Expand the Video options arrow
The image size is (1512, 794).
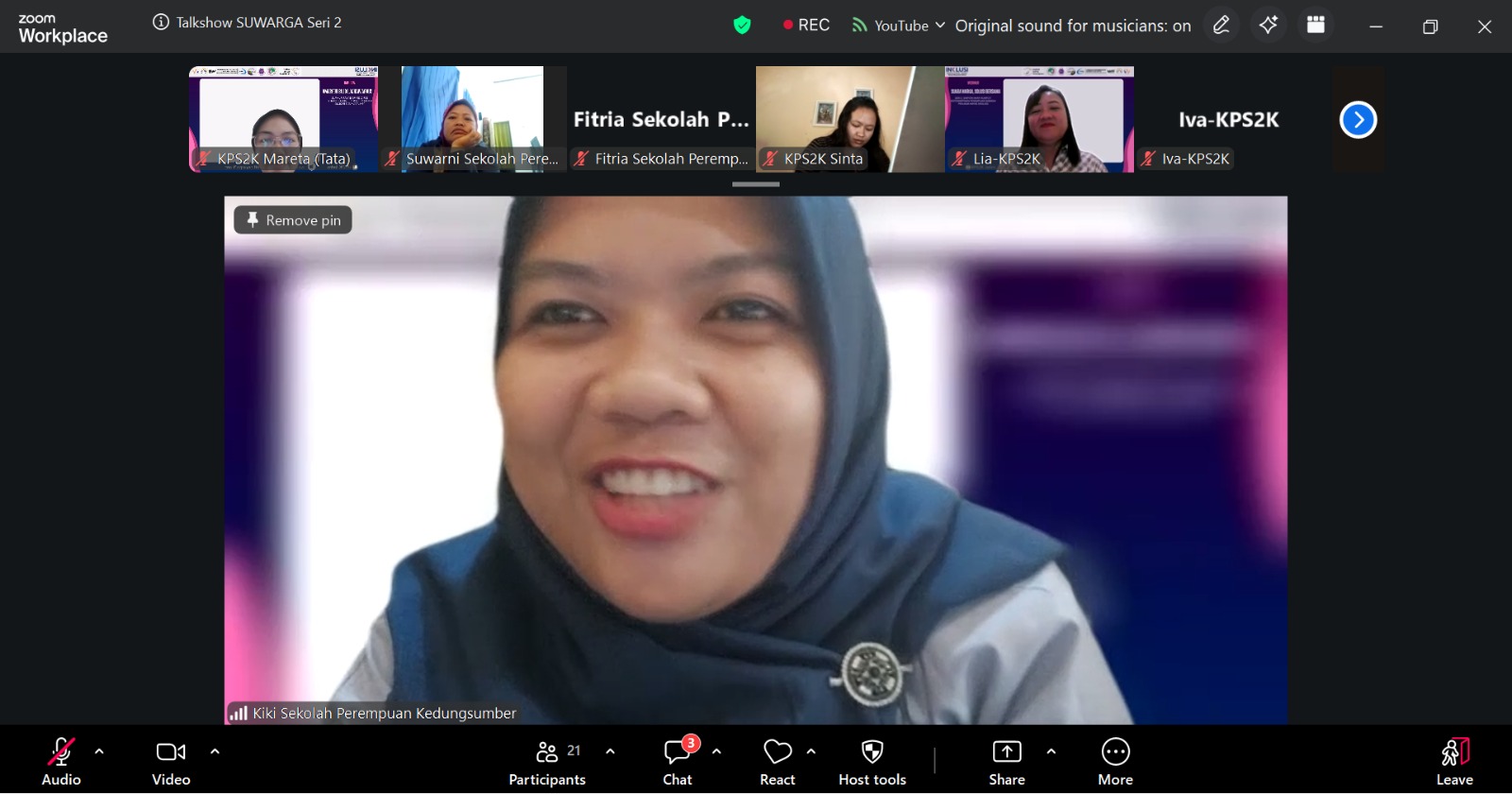pyautogui.click(x=215, y=751)
